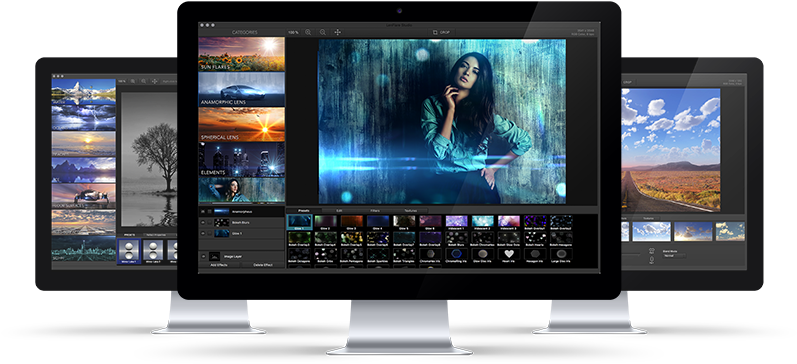Switch to the Presets tab in center window

(304, 210)
